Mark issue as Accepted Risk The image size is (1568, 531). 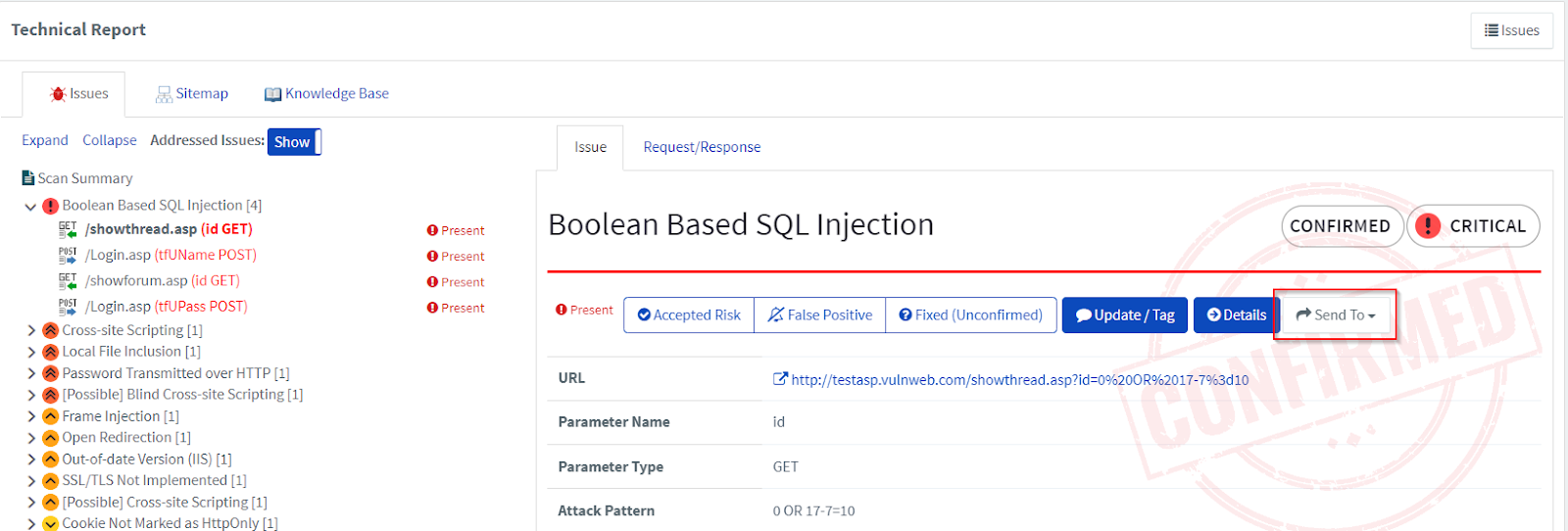689,315
